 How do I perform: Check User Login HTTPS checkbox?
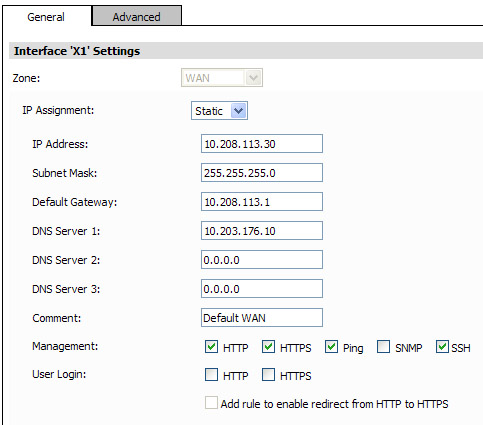[x=268, y=375]
